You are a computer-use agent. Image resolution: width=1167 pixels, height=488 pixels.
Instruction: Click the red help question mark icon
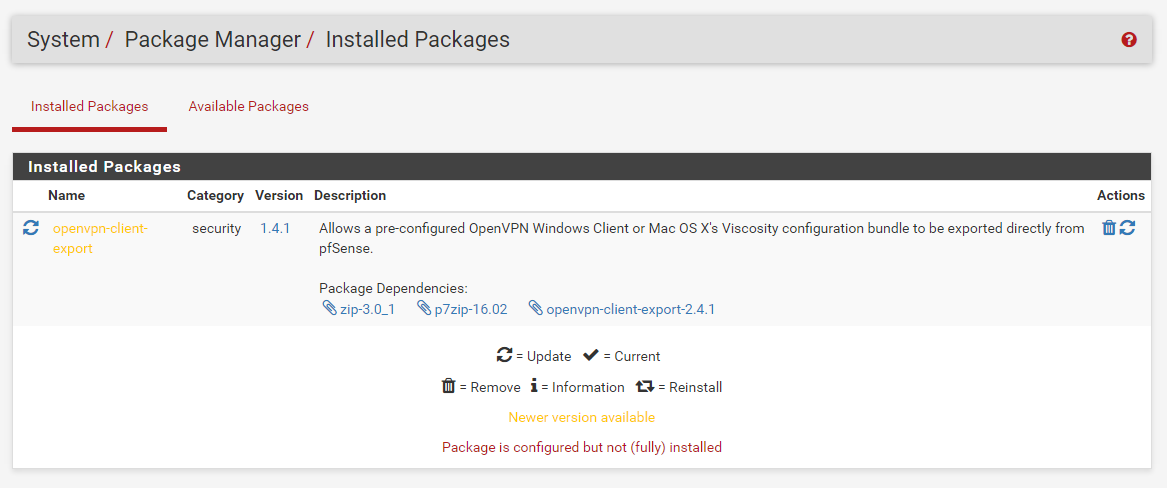click(x=1129, y=40)
